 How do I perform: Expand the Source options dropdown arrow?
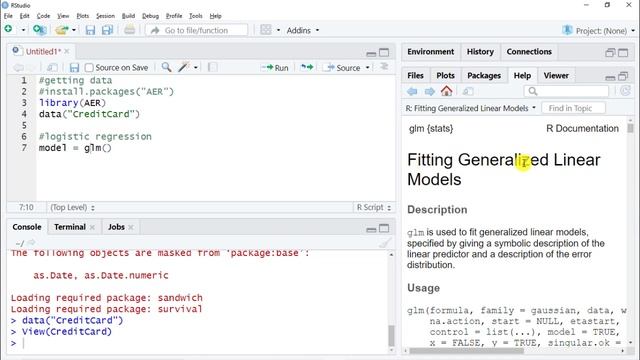coord(367,68)
